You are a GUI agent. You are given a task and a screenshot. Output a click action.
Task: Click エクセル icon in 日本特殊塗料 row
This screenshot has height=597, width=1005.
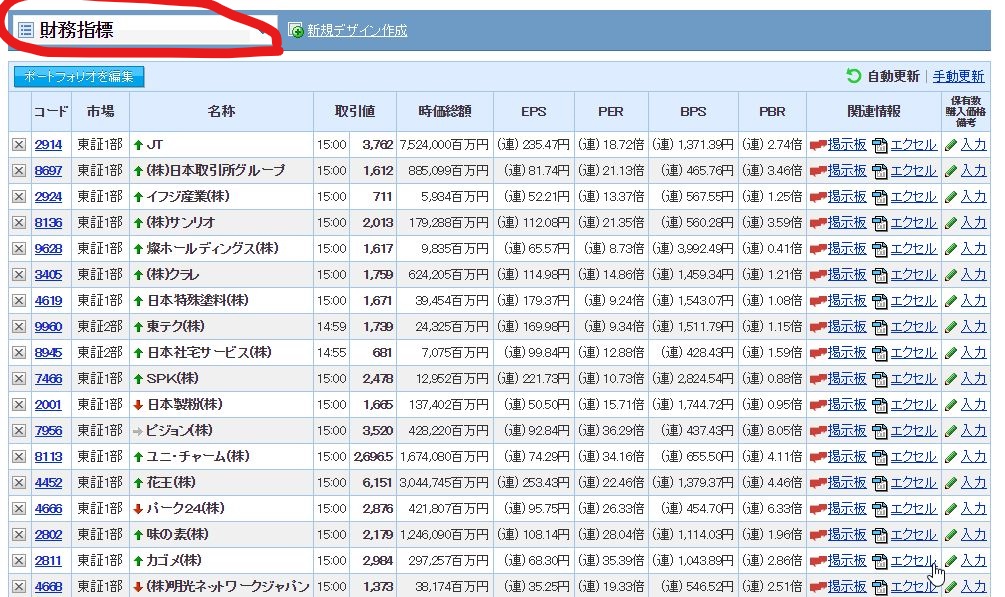(x=879, y=301)
